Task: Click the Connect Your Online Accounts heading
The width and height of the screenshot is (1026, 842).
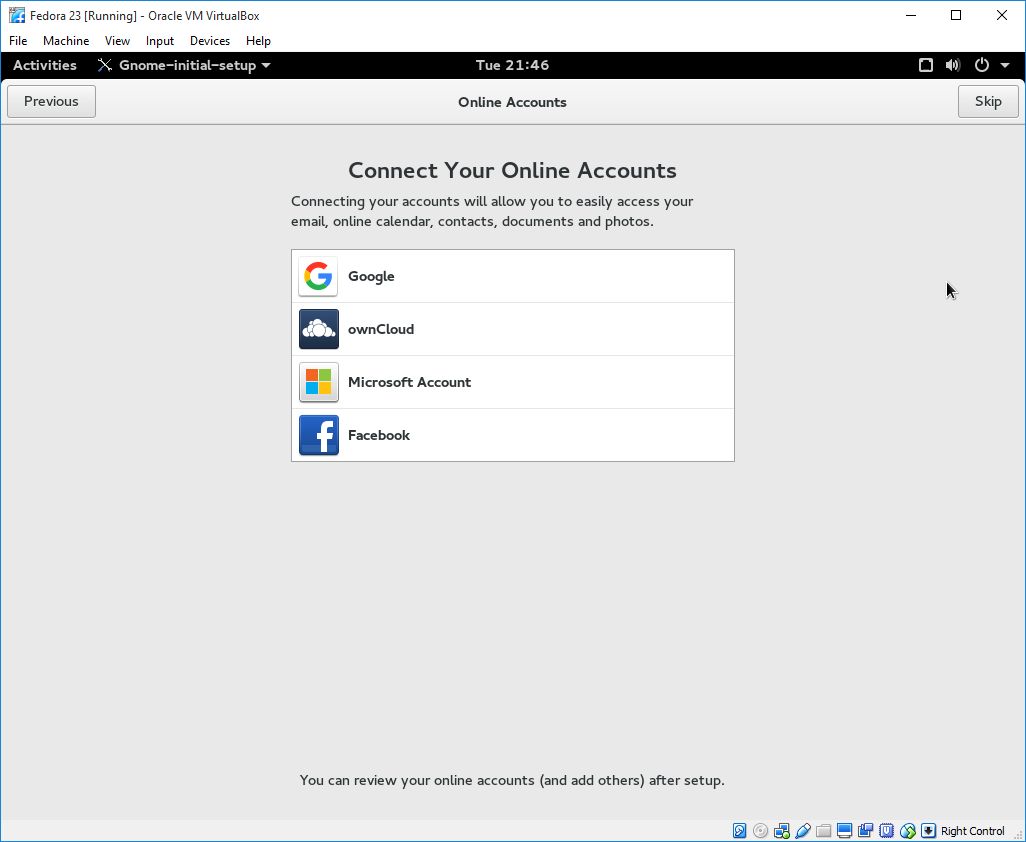Action: [x=512, y=170]
